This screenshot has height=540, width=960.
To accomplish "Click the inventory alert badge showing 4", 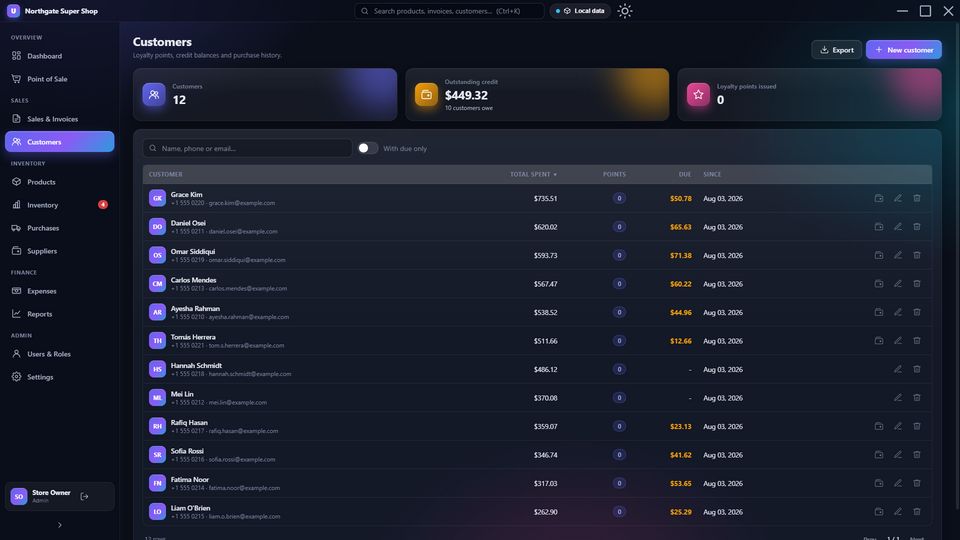I will pos(103,204).
